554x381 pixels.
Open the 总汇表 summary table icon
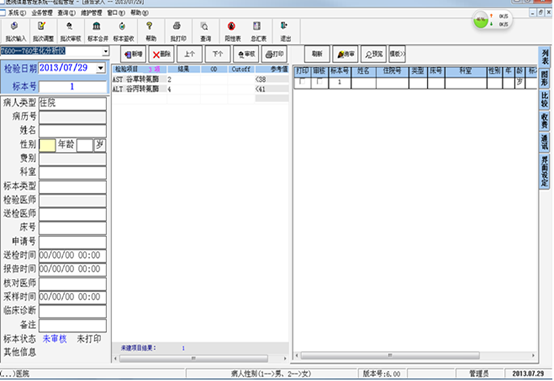pyautogui.click(x=258, y=31)
